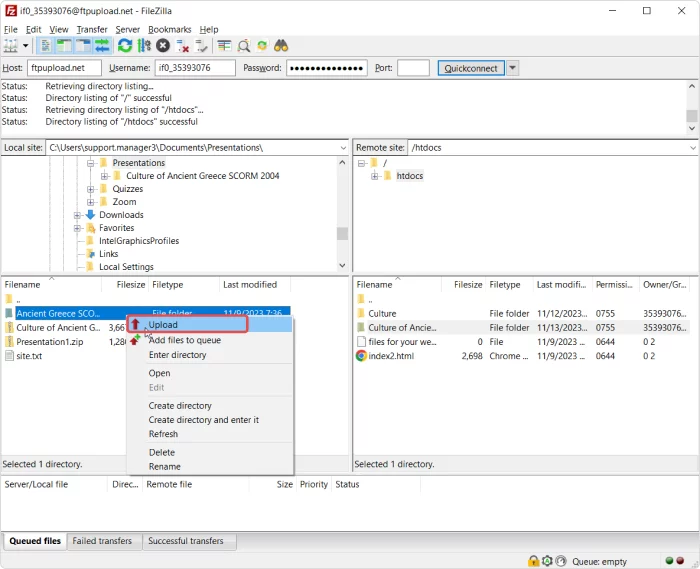Toggle message log display in toolbar
700x569 pixels.
(46, 46)
